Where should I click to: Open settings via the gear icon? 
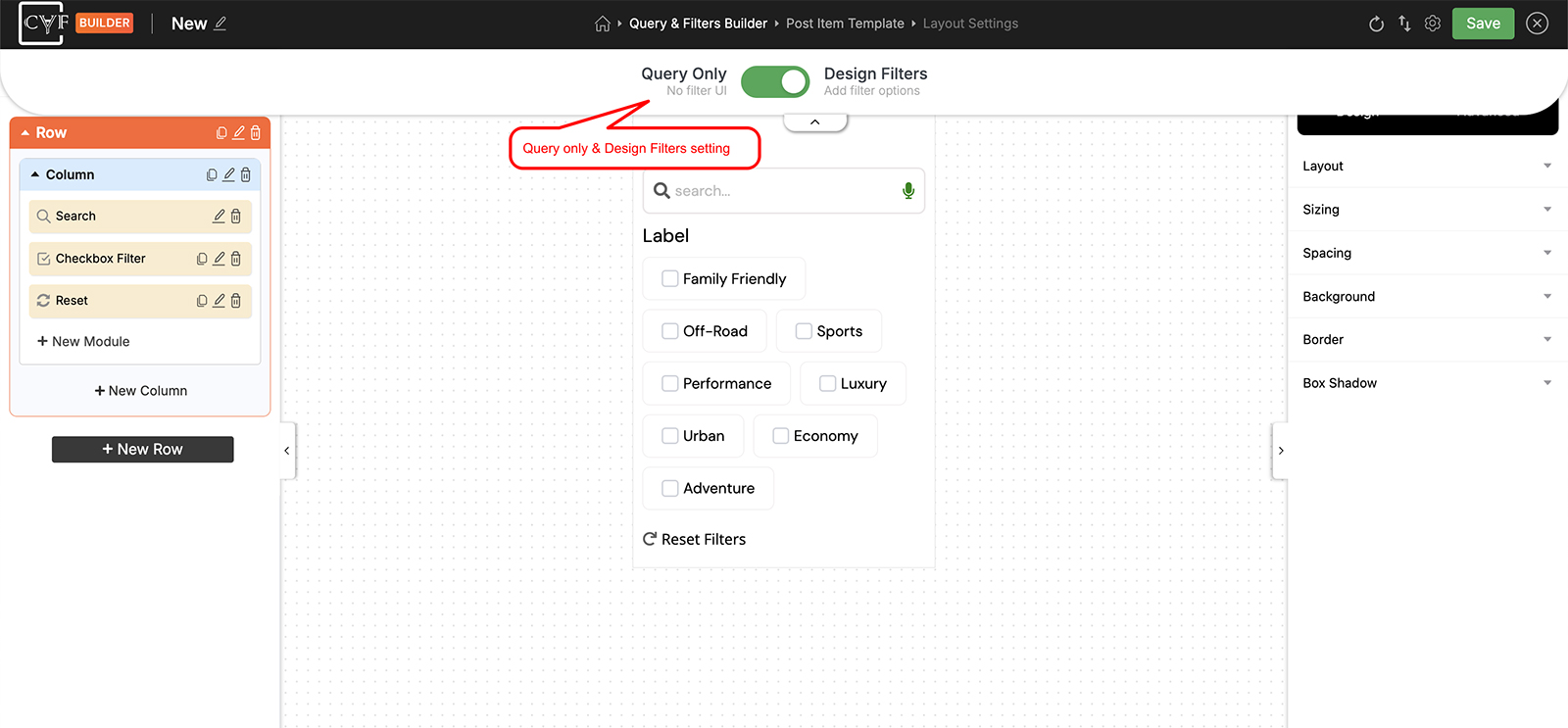coord(1433,24)
